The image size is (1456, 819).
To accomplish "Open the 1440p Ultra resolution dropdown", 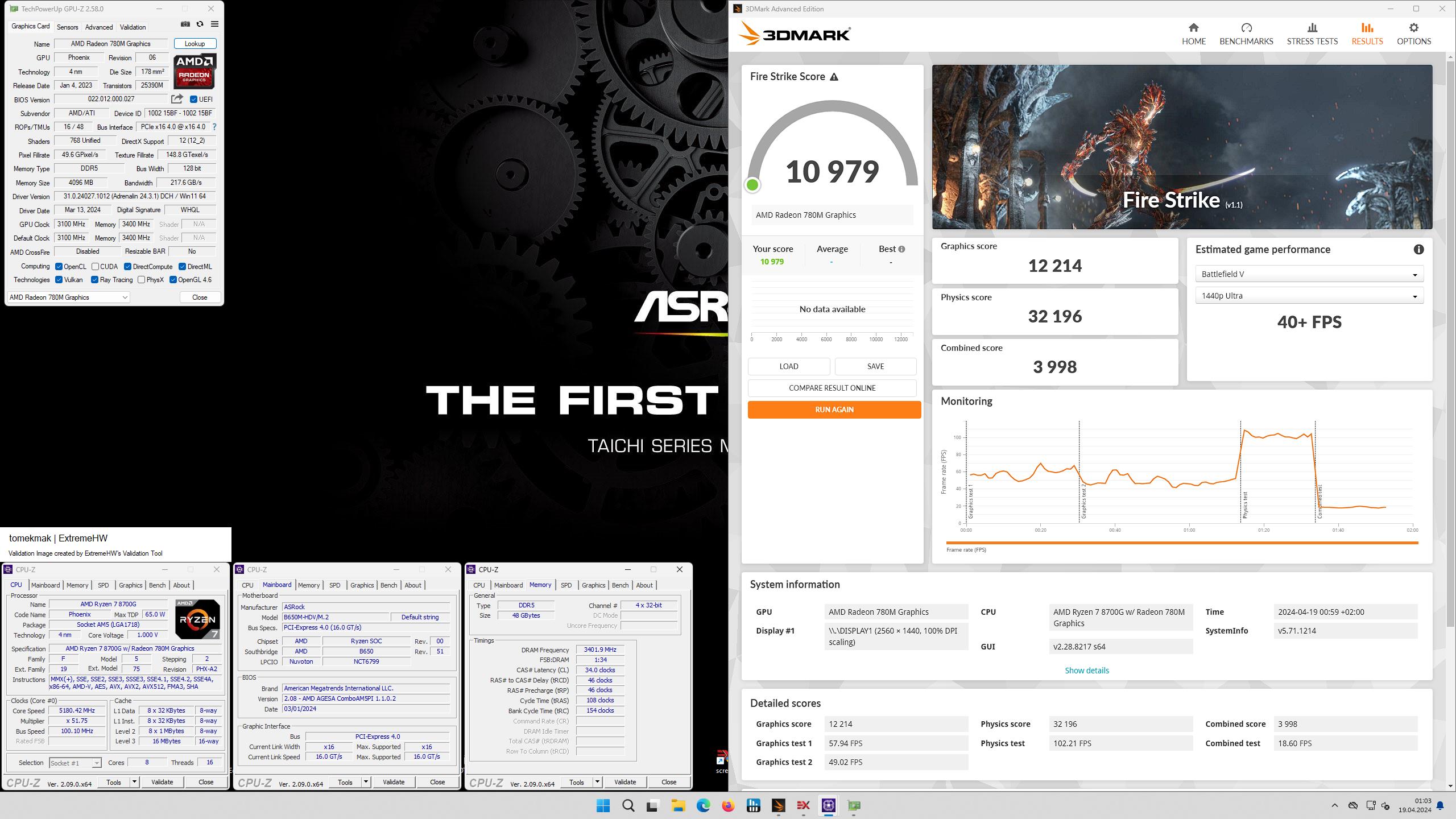I will (x=1309, y=296).
